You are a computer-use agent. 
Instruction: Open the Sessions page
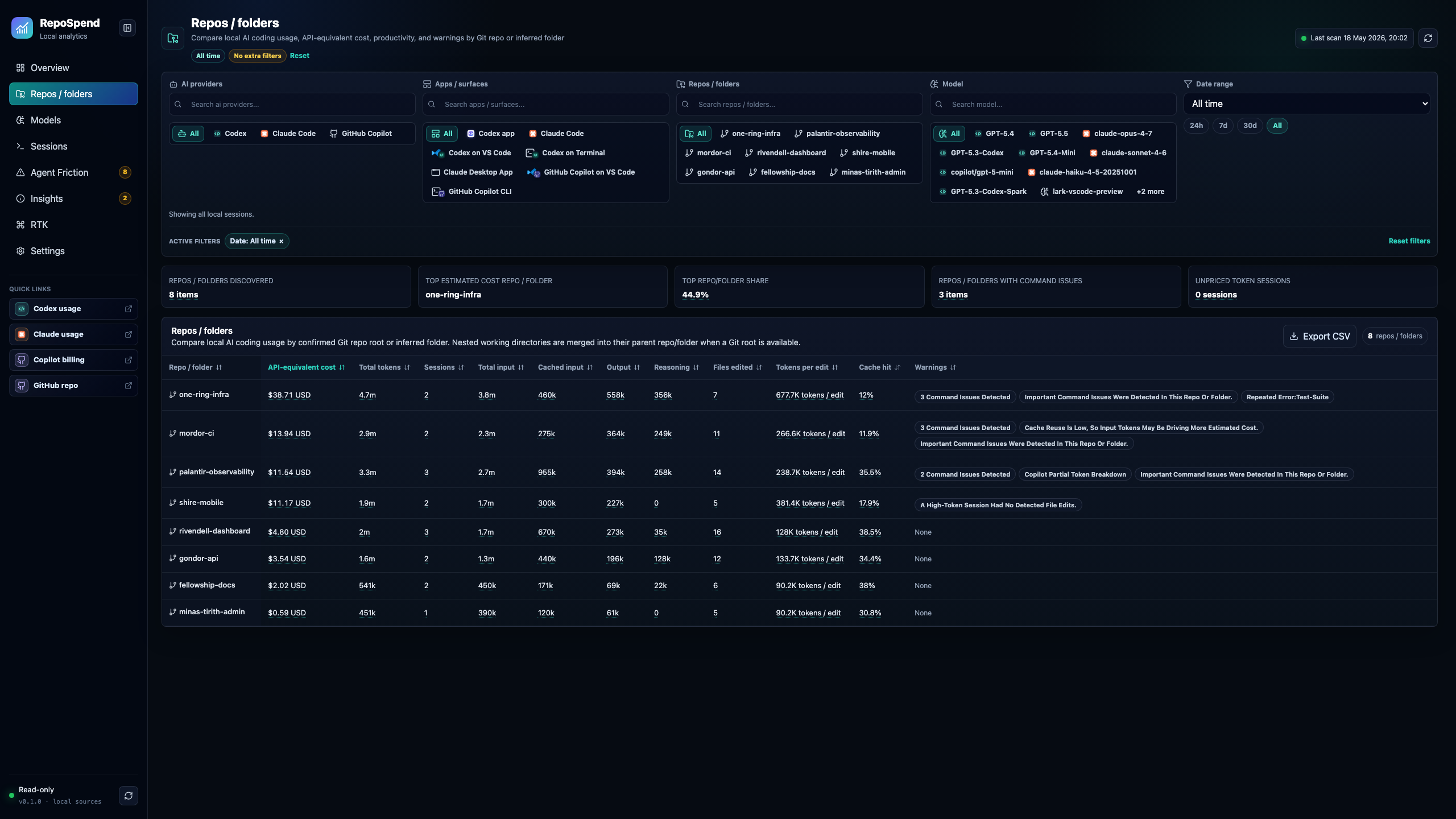[73, 146]
